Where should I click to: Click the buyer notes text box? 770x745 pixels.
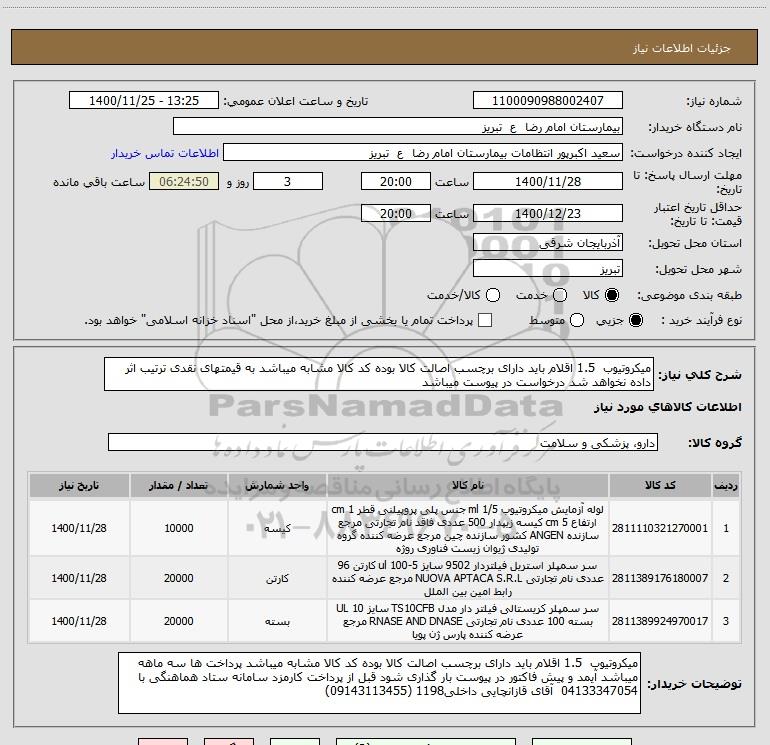coord(379,683)
